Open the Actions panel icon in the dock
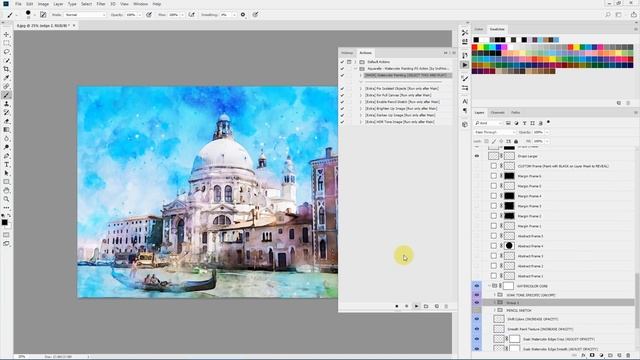The image size is (640, 360). (x=465, y=65)
